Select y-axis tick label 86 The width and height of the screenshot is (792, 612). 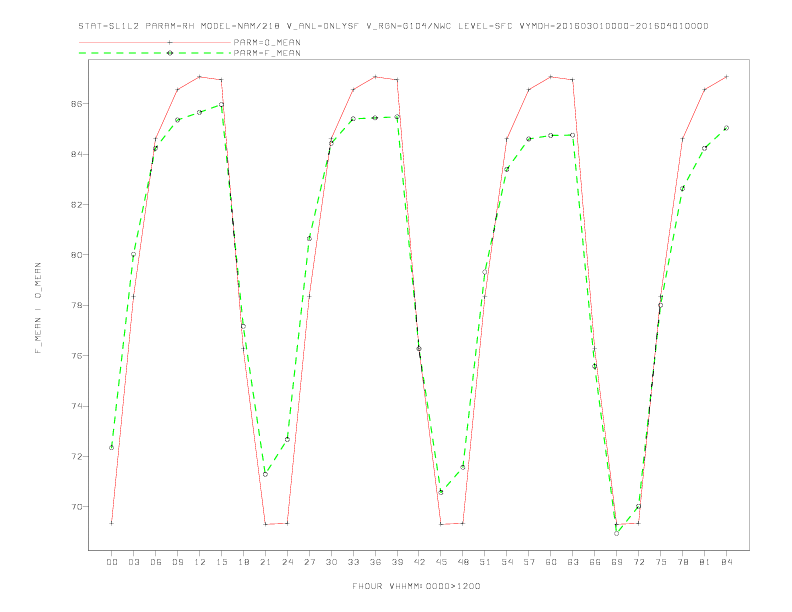(77, 104)
